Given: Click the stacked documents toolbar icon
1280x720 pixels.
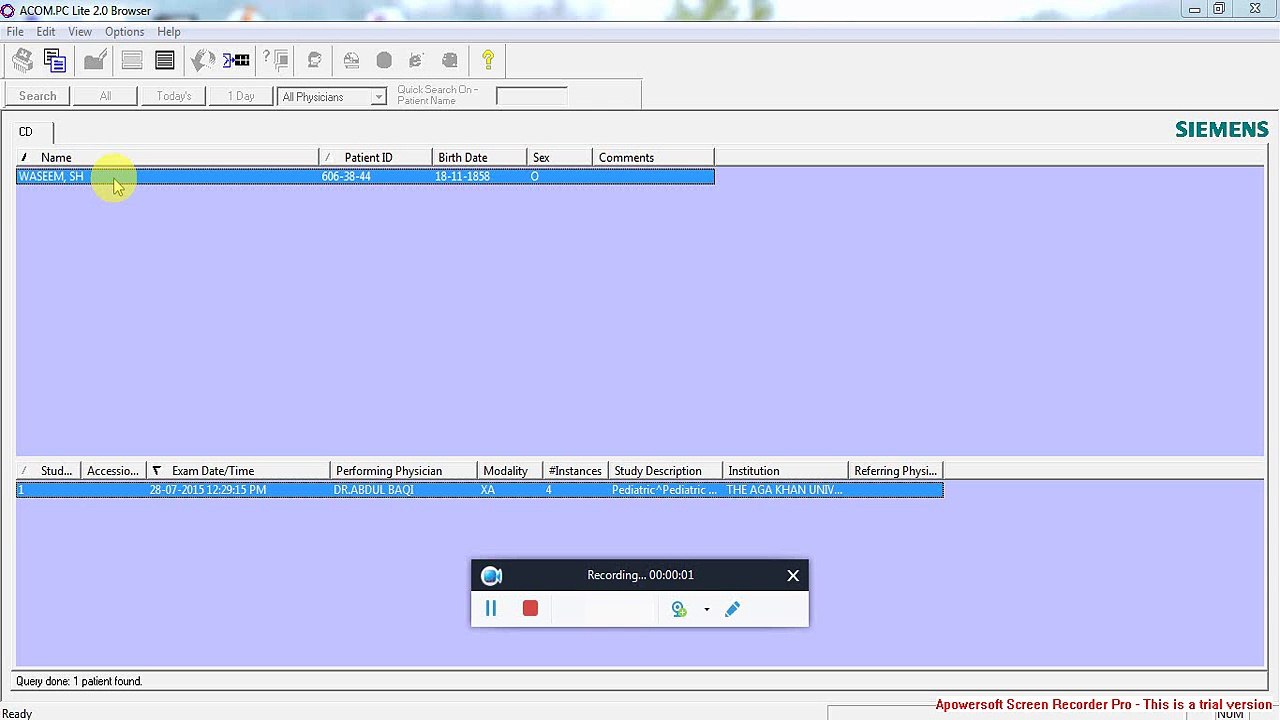Looking at the screenshot, I should click(55, 61).
